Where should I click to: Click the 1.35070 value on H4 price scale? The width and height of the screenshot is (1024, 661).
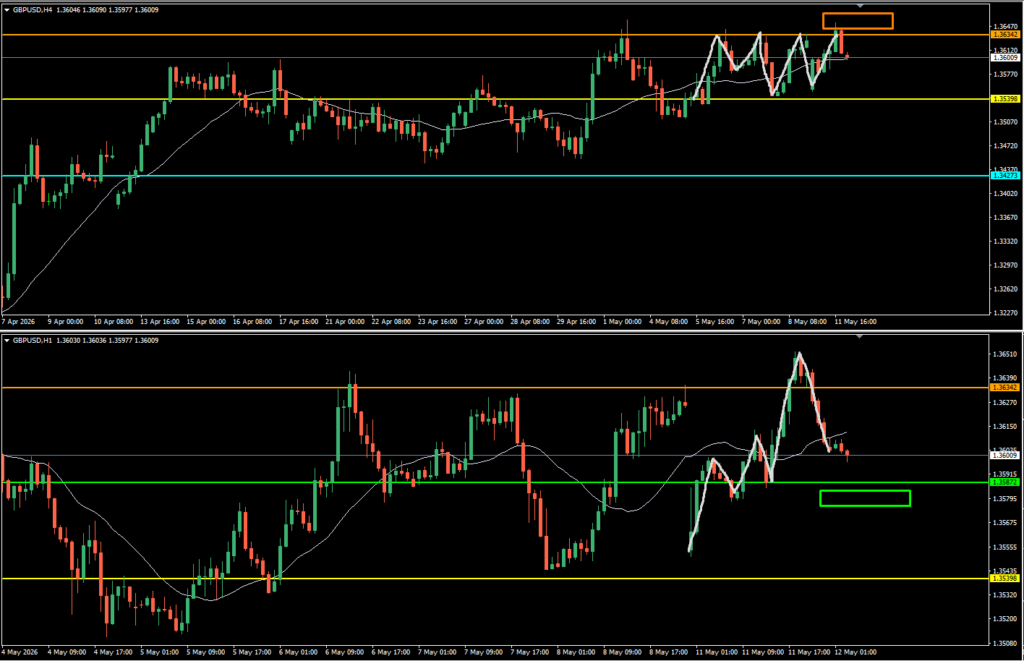pyautogui.click(x=1005, y=122)
